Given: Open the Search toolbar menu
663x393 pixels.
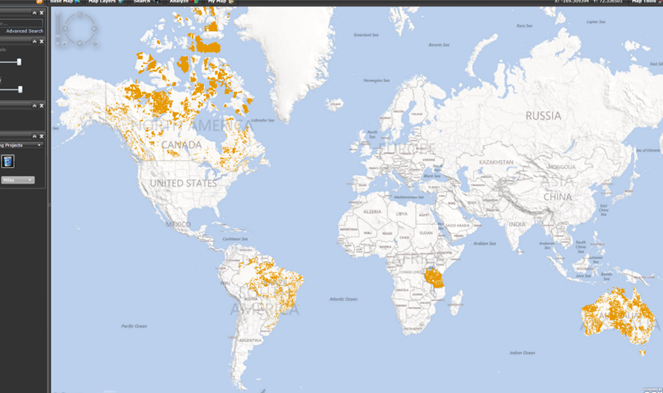Looking at the screenshot, I should (x=145, y=2).
